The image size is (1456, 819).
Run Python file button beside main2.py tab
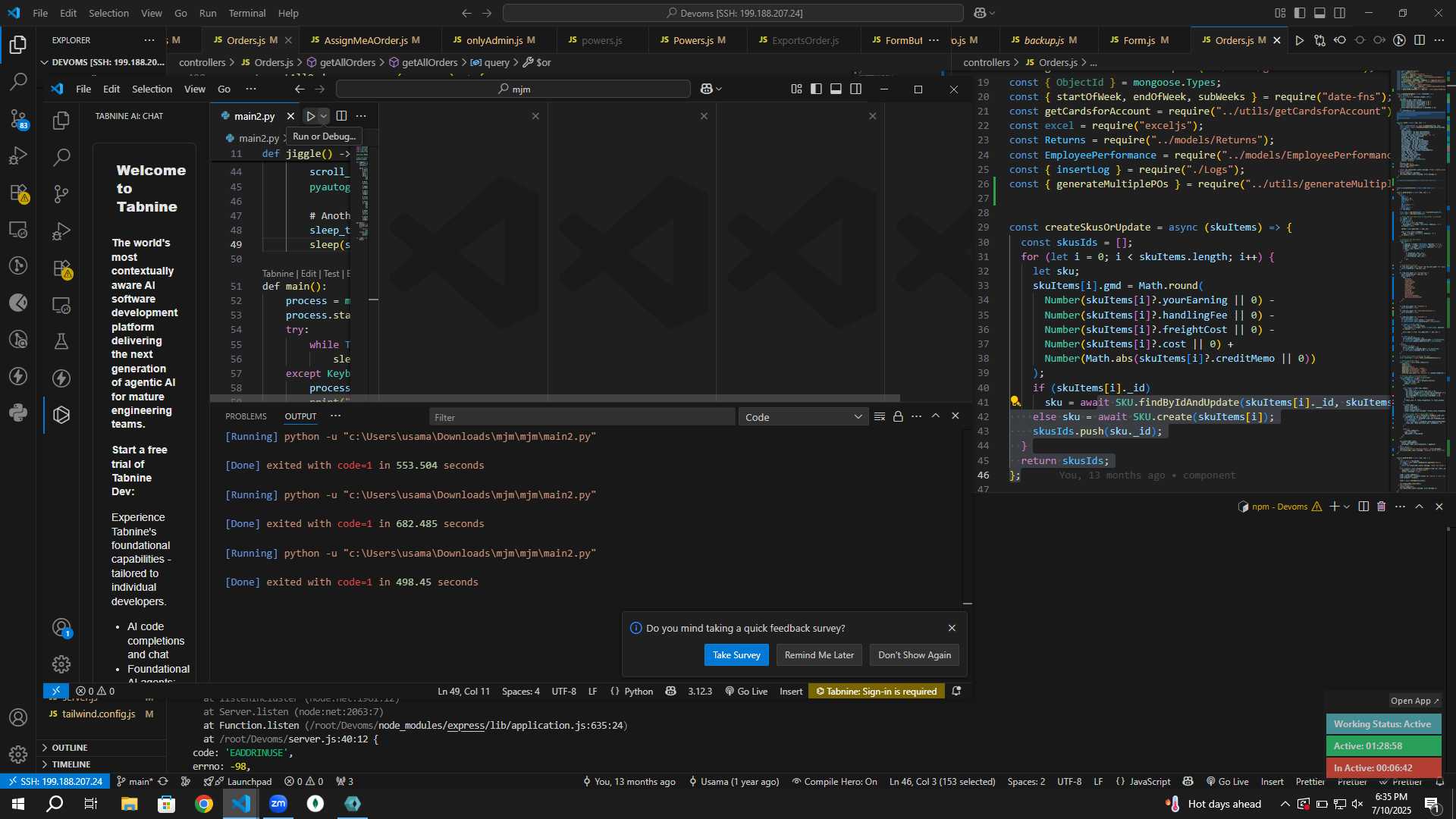point(310,116)
